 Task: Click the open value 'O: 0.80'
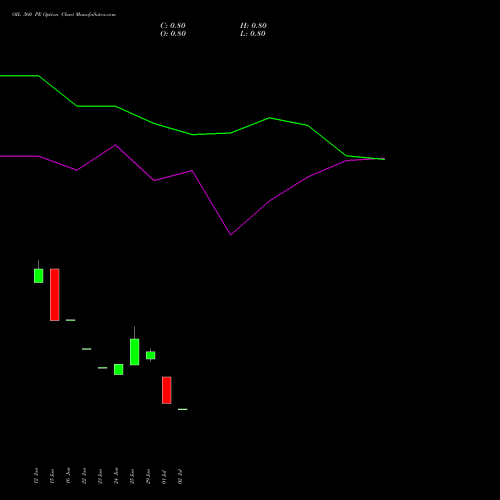[173, 34]
